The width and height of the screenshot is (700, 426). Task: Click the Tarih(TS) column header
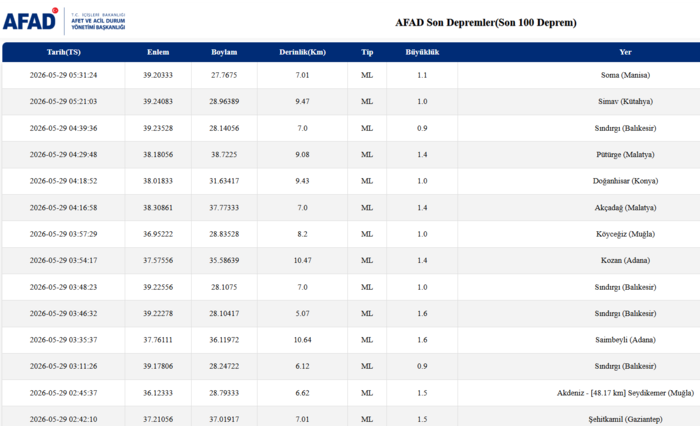coord(64,52)
